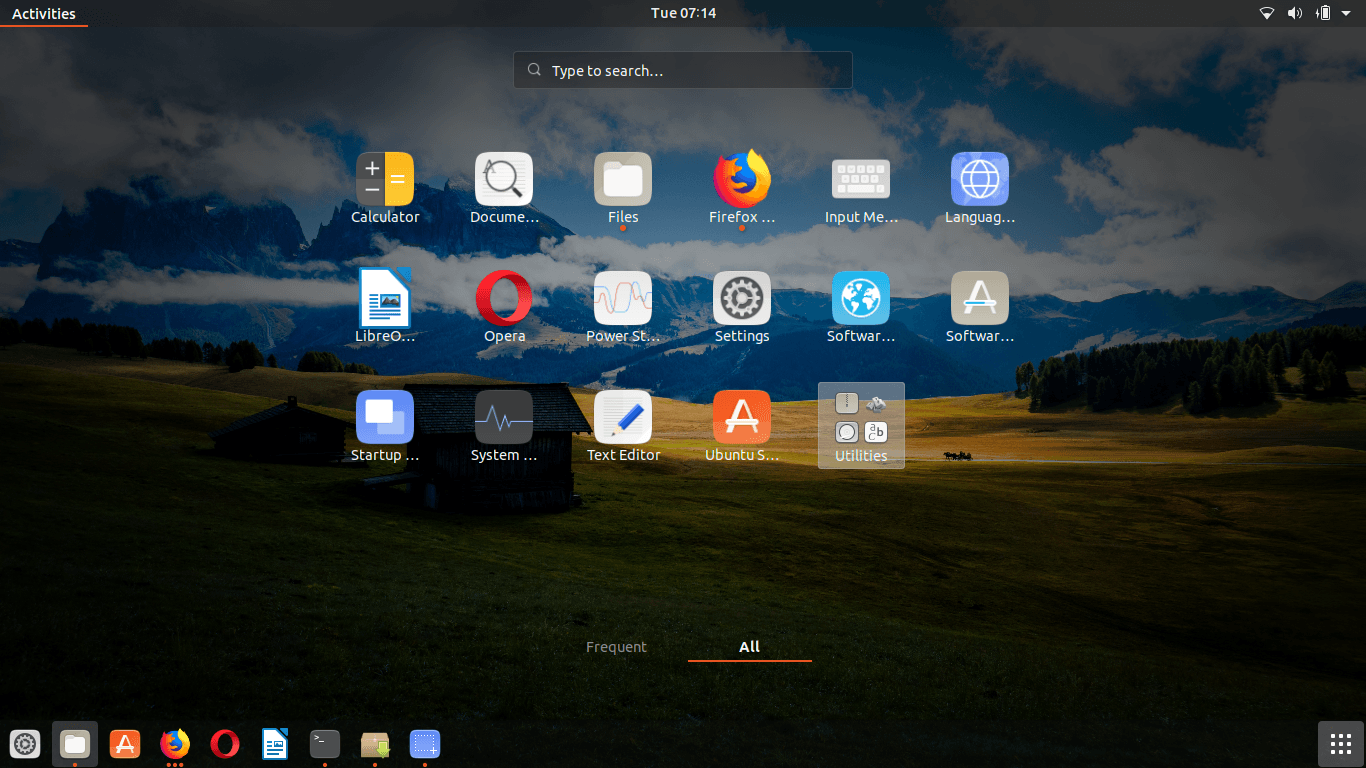
Task: Open the clock and calendar menu
Action: click(683, 13)
